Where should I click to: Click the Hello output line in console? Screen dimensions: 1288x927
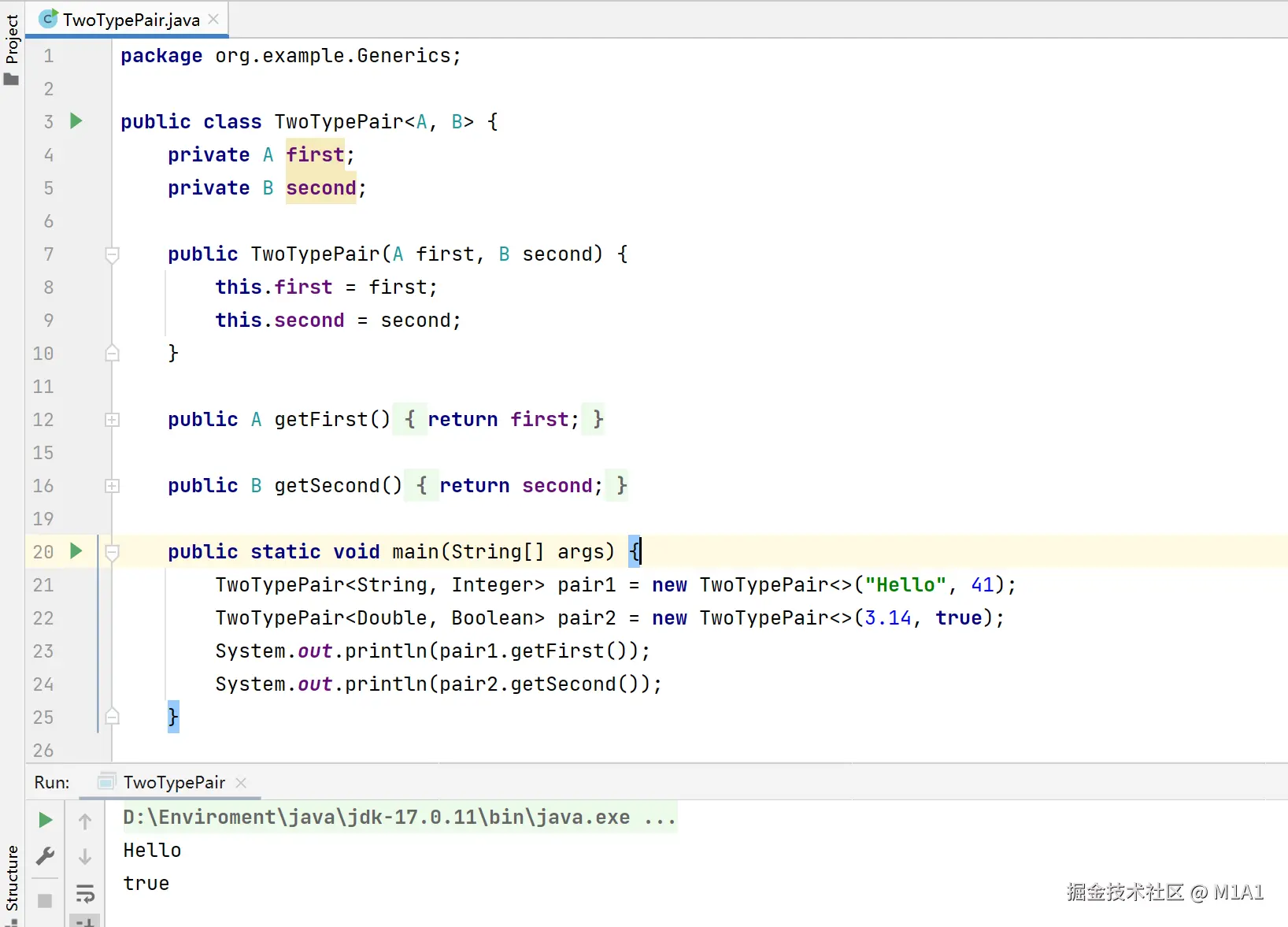pyautogui.click(x=152, y=851)
